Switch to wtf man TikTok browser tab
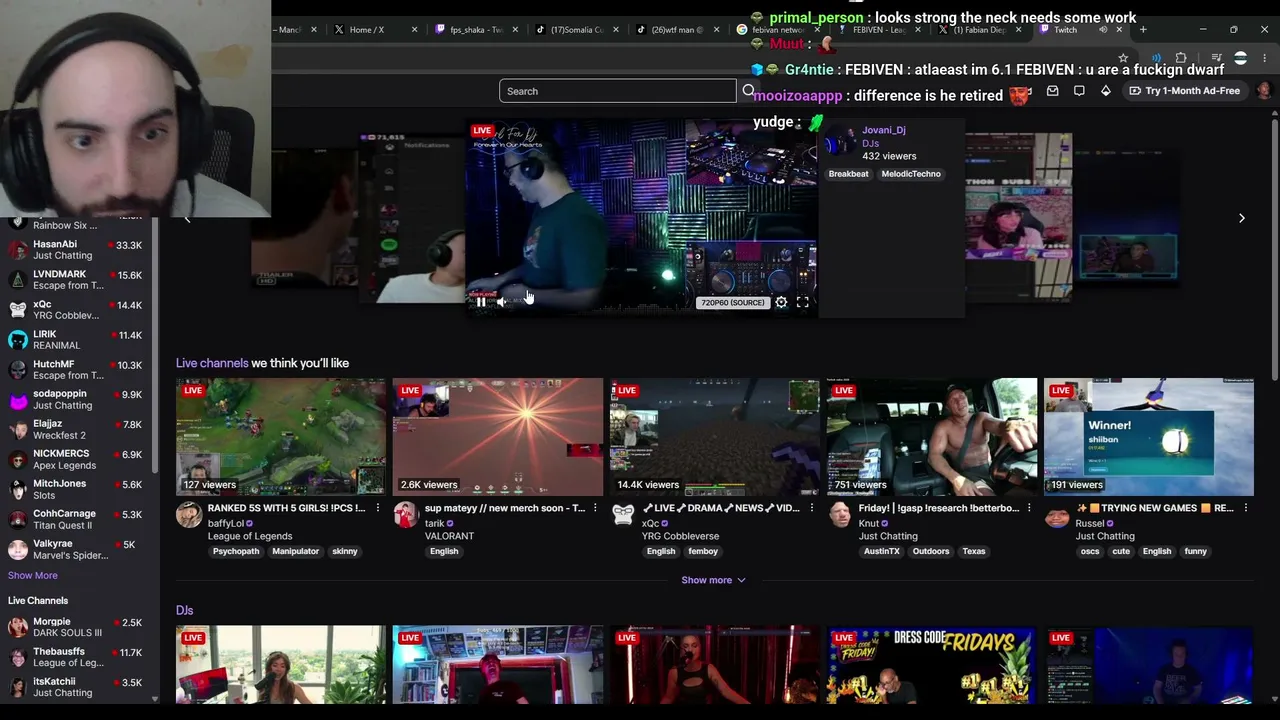Screen dimensions: 1280x720 (678, 30)
